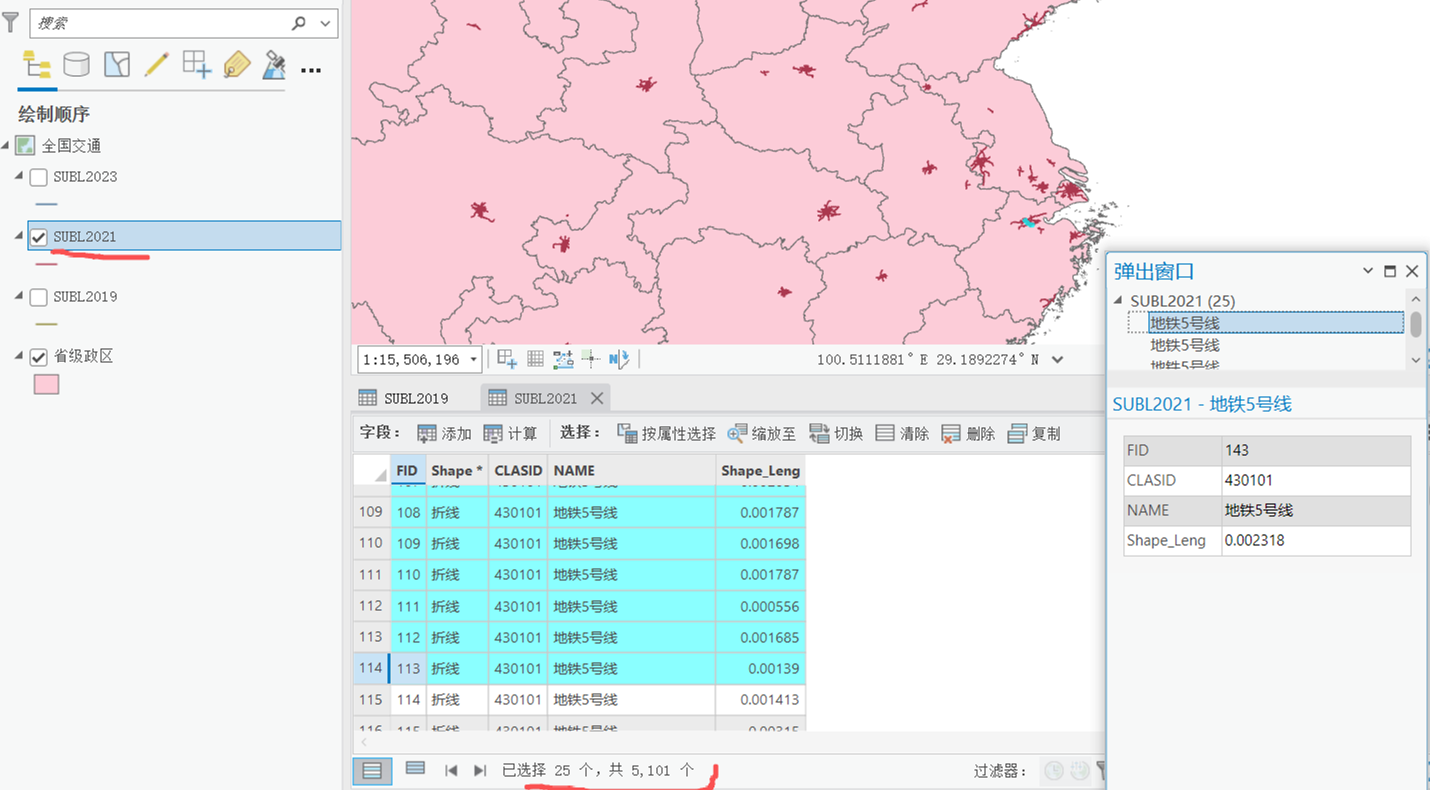Click the 删除 button in table toolbar
Viewport: 1431px width, 791px height.
click(x=968, y=433)
